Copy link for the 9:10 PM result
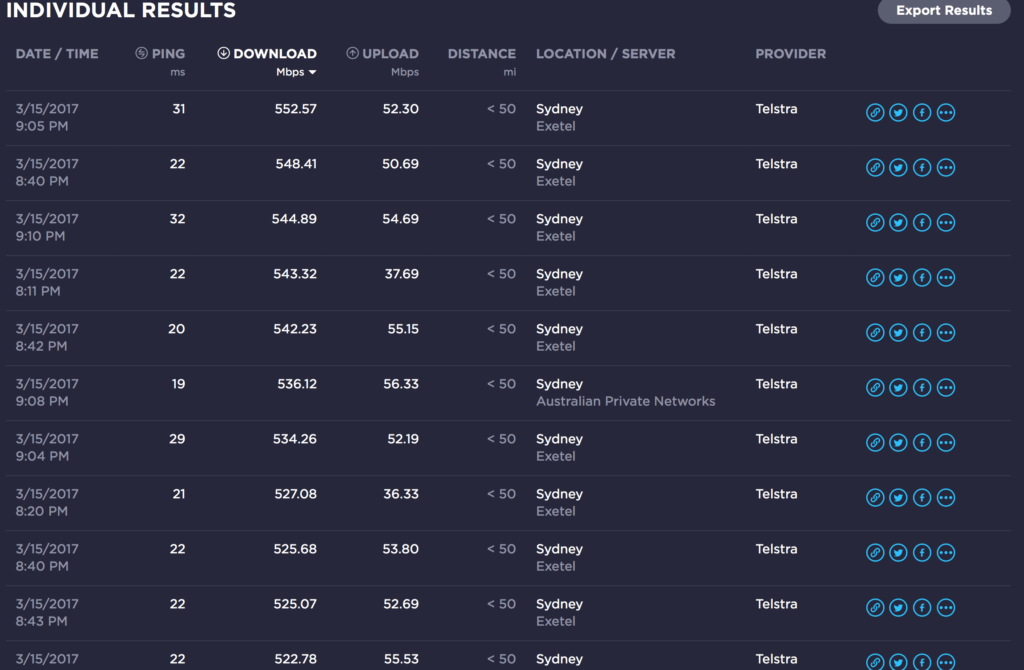Screen dimensions: 1024x670 click(x=875, y=222)
